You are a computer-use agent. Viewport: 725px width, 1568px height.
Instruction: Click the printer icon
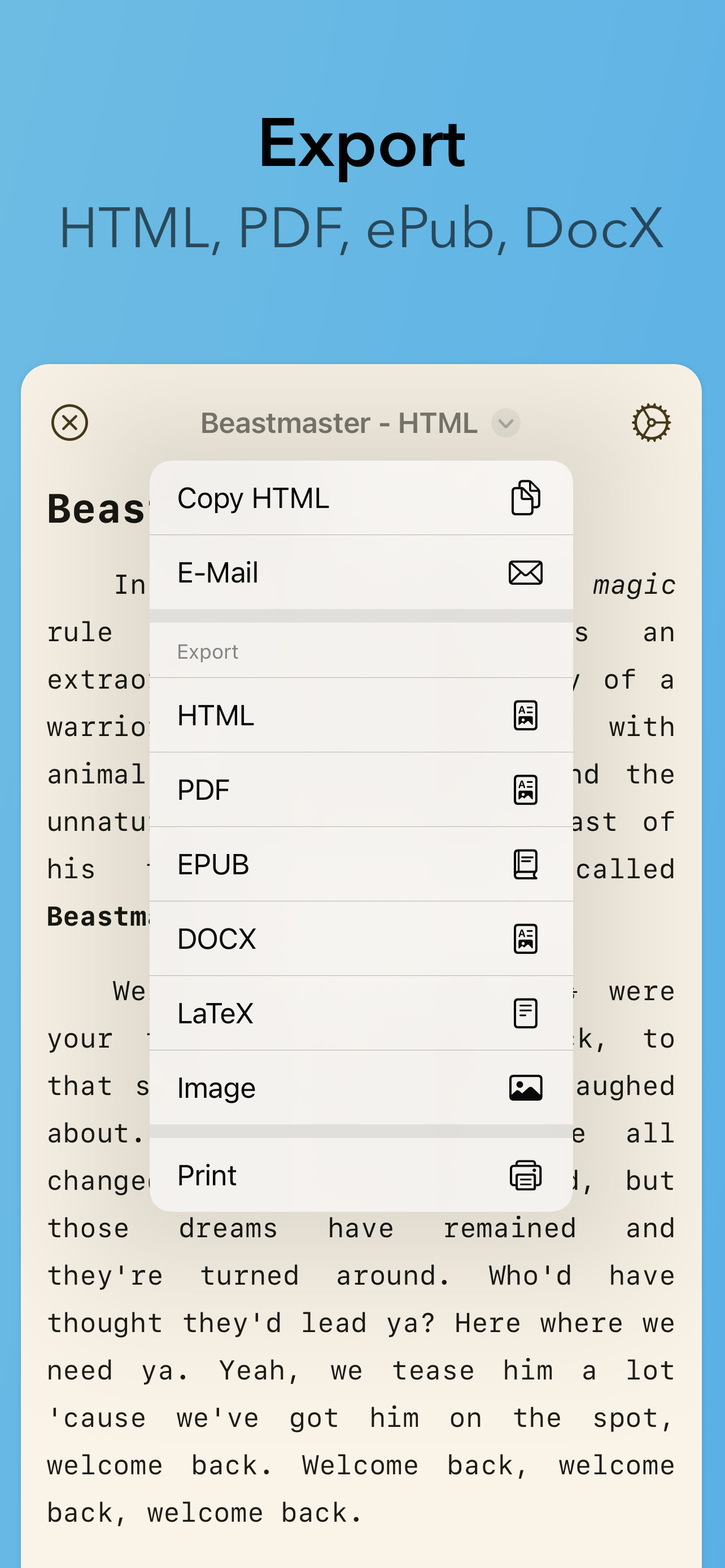(x=525, y=1175)
